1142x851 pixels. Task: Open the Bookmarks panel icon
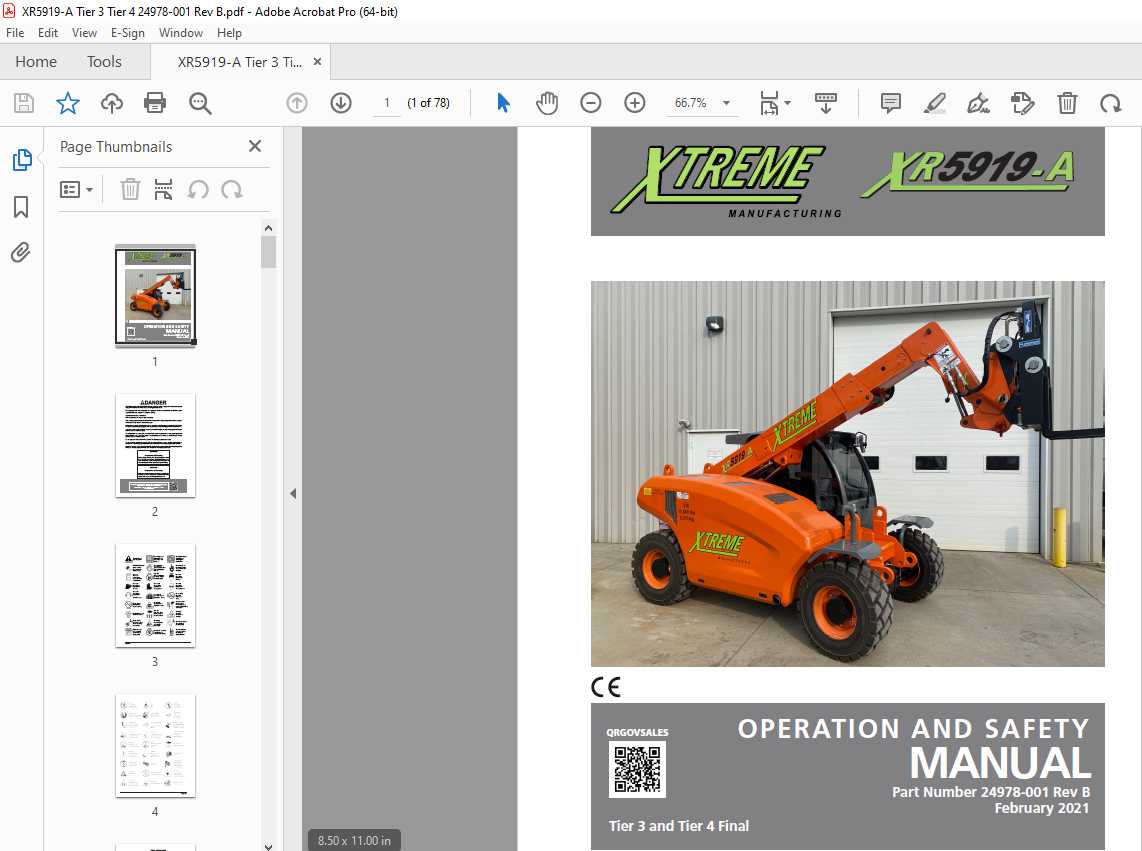(x=21, y=207)
